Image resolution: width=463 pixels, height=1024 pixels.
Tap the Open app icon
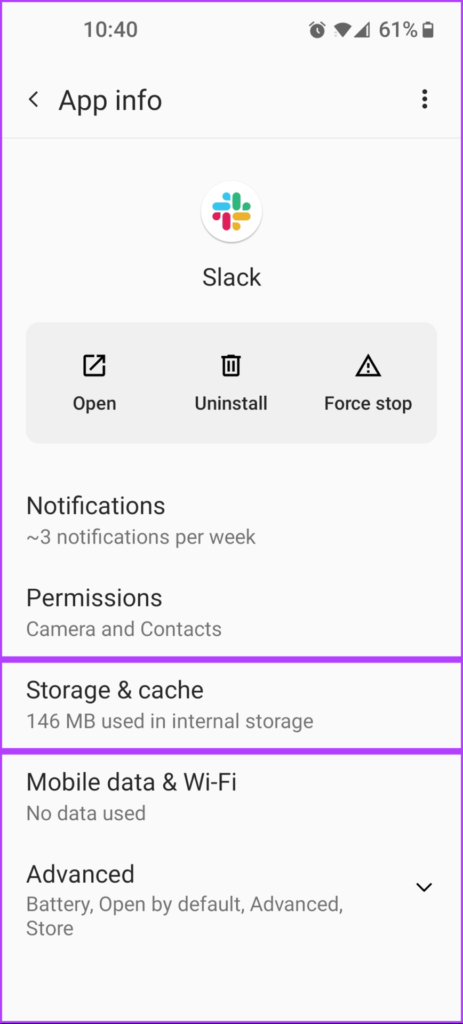(94, 365)
